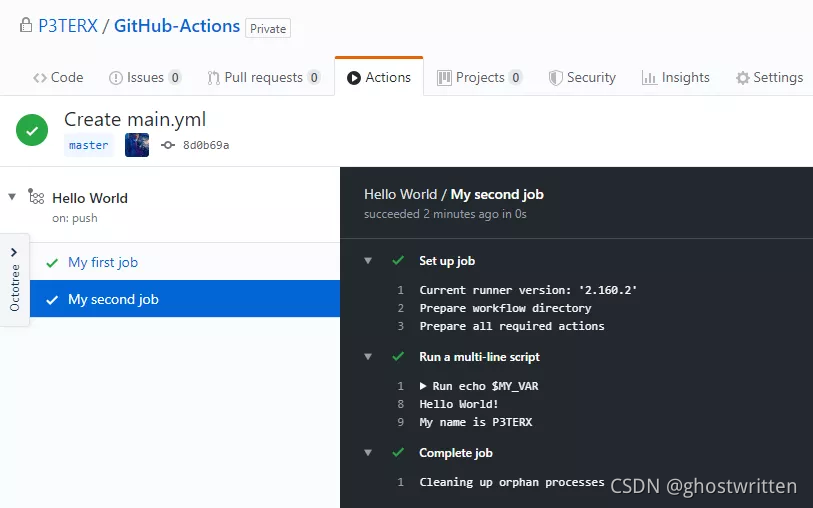Select log line 'Hello World!'
The width and height of the screenshot is (813, 508).
coord(459,404)
